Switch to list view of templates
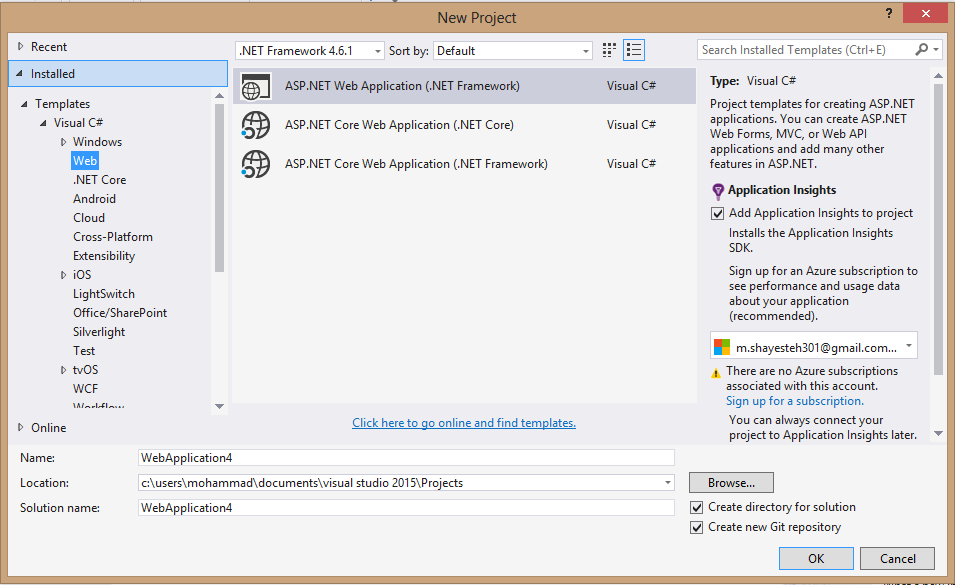Viewport: 955px width, 585px height. [x=633, y=50]
